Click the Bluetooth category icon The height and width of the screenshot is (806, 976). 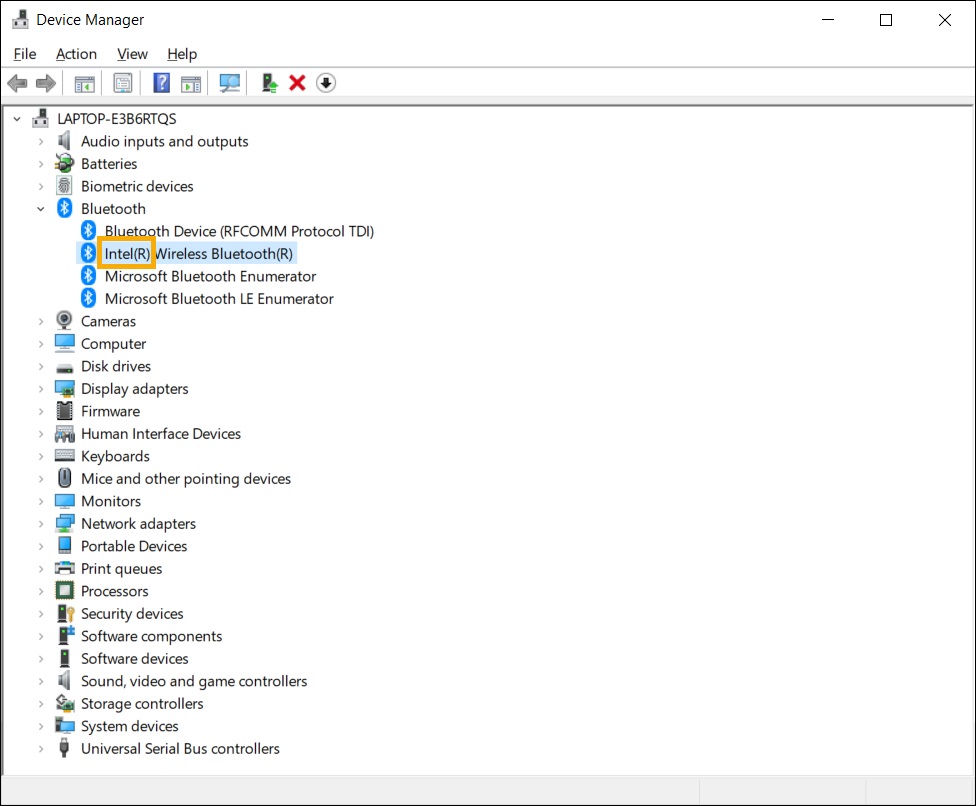pyautogui.click(x=65, y=208)
